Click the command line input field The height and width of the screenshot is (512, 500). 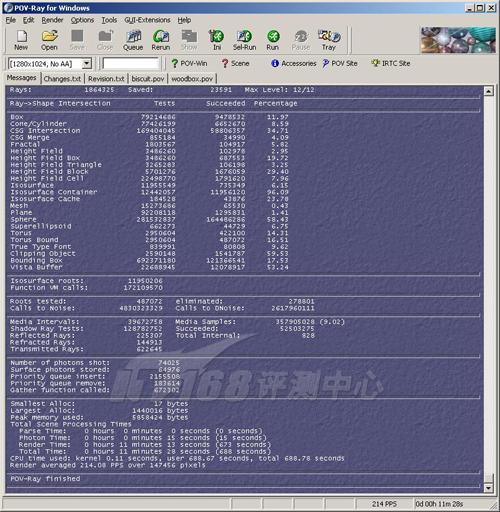(x=131, y=64)
